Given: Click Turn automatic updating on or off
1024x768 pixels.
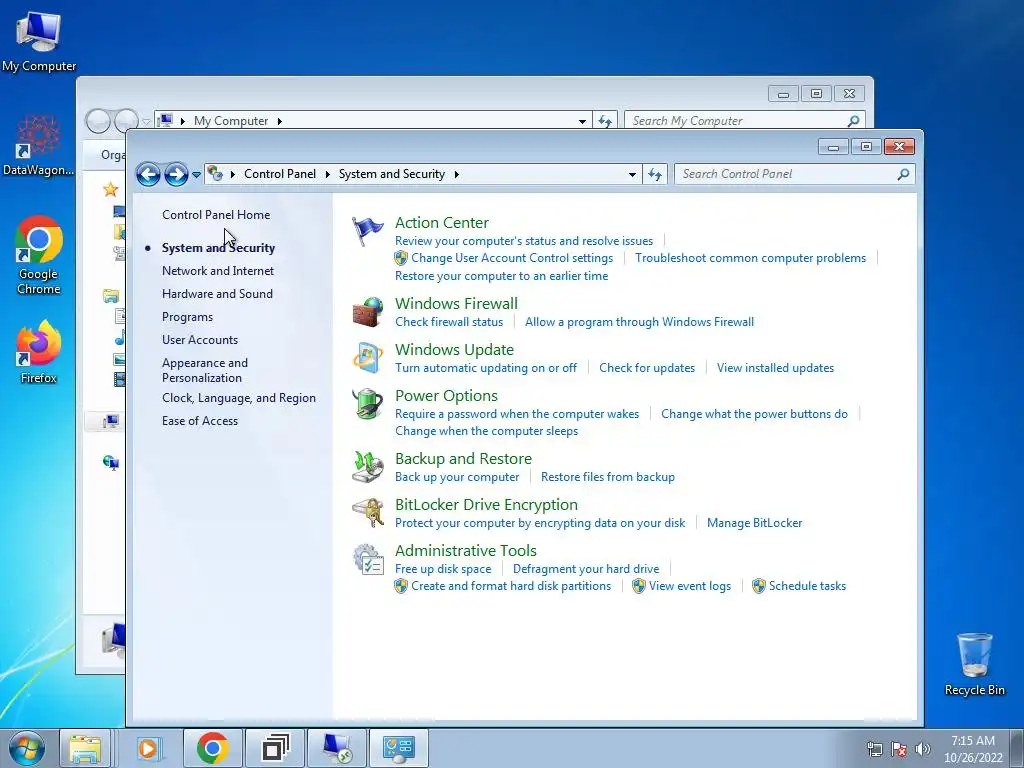Looking at the screenshot, I should pos(486,368).
